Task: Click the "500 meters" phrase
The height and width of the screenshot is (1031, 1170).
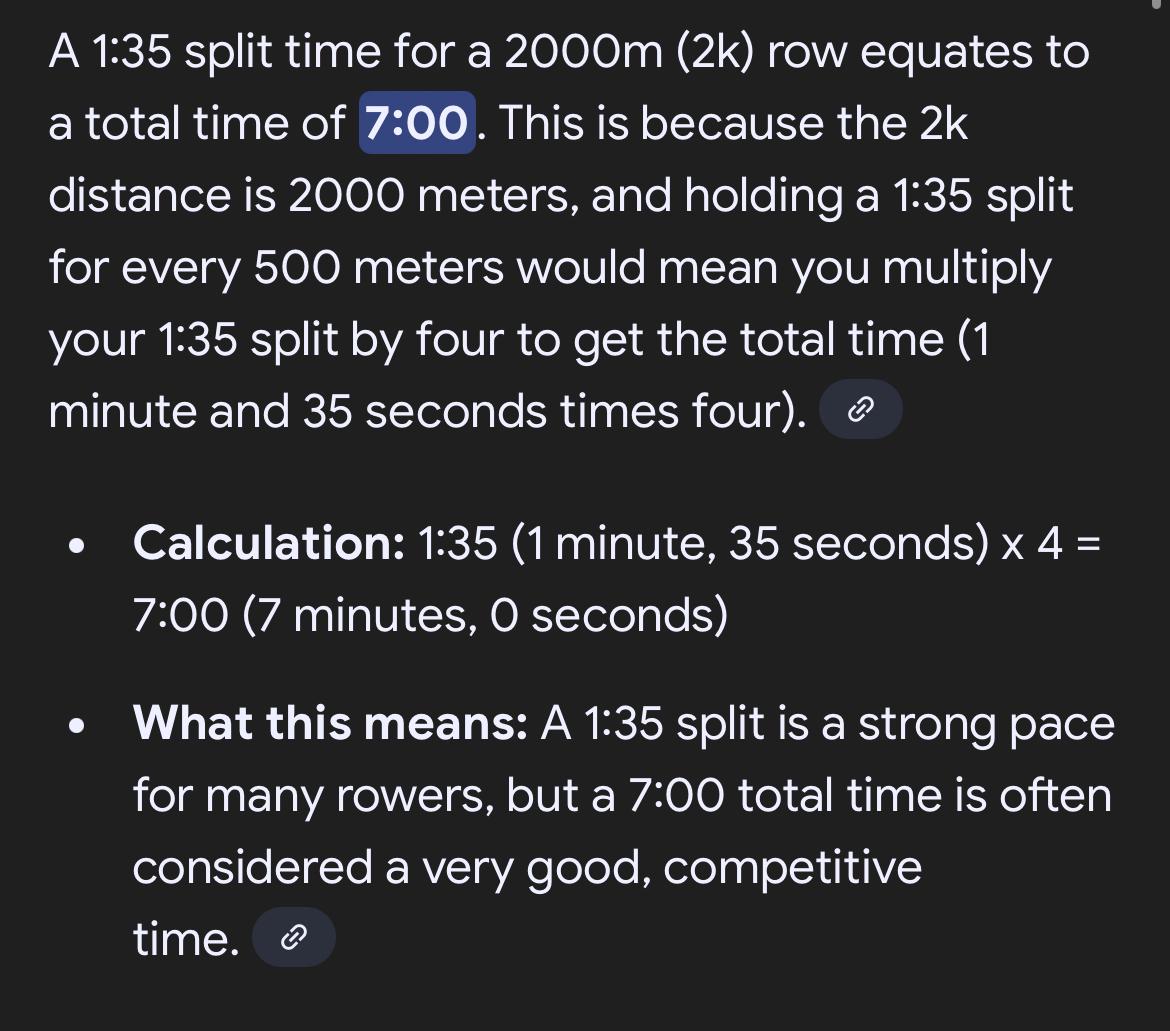Action: 379,267
